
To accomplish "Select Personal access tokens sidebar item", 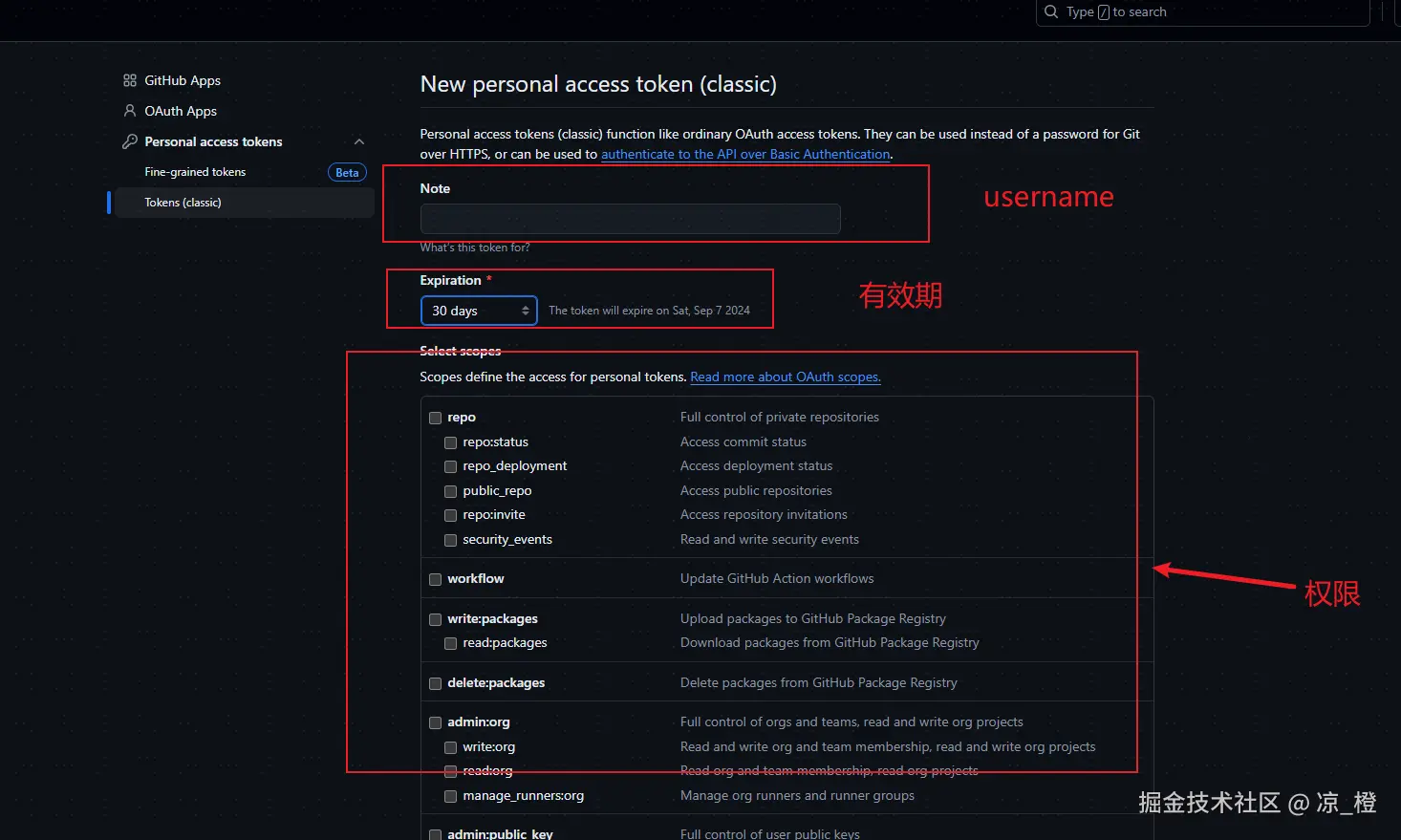I will [x=213, y=141].
